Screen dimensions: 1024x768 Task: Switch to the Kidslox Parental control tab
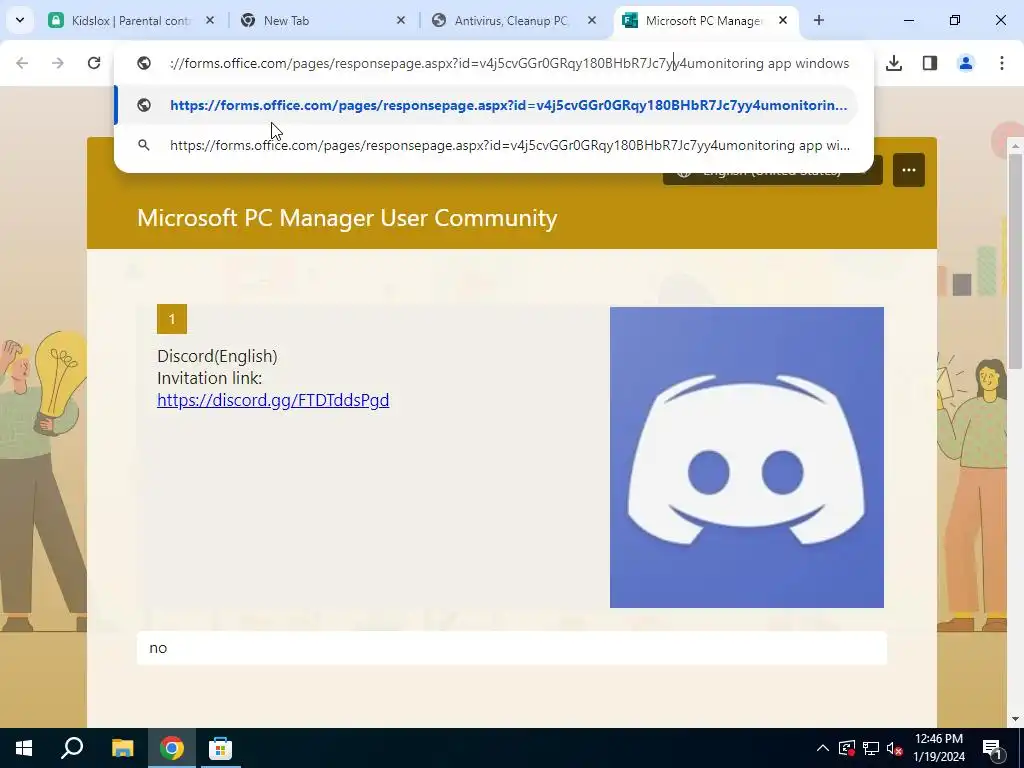pyautogui.click(x=131, y=20)
